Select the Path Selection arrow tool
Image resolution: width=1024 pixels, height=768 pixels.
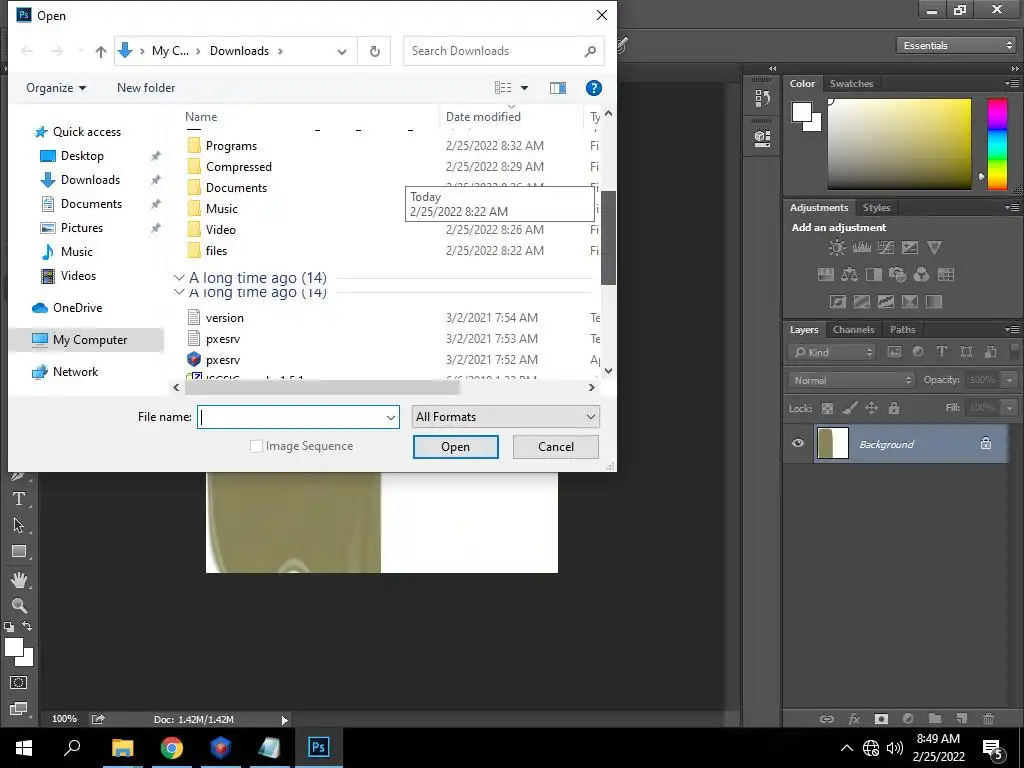pos(18,525)
